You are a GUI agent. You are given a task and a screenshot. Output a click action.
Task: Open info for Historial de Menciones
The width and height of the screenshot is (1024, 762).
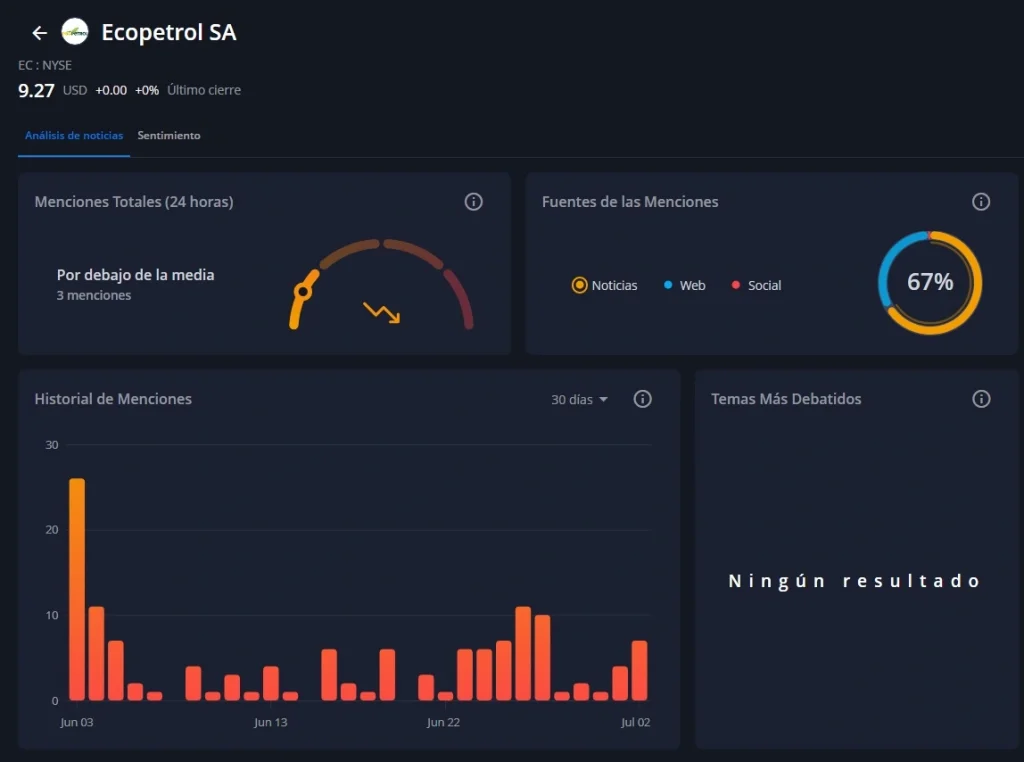[643, 399]
